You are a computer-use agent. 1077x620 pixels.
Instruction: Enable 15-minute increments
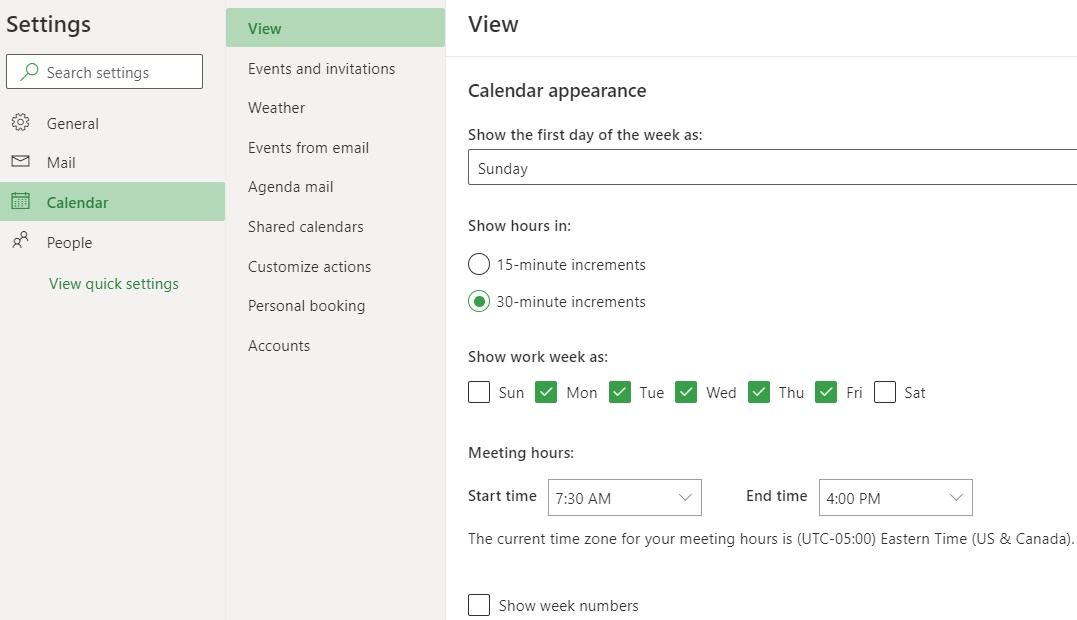(478, 264)
